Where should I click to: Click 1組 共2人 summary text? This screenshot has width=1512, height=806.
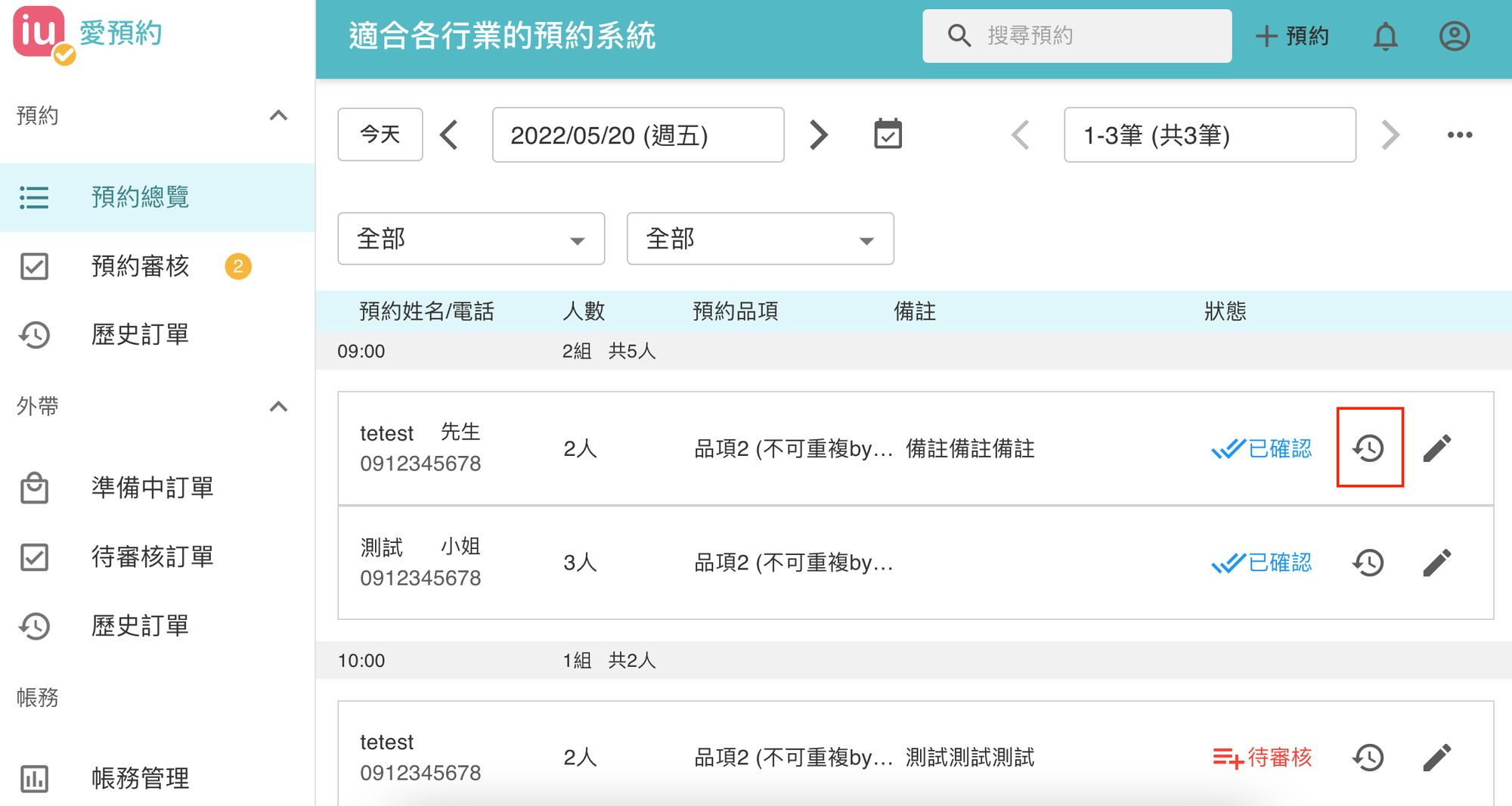coord(609,661)
